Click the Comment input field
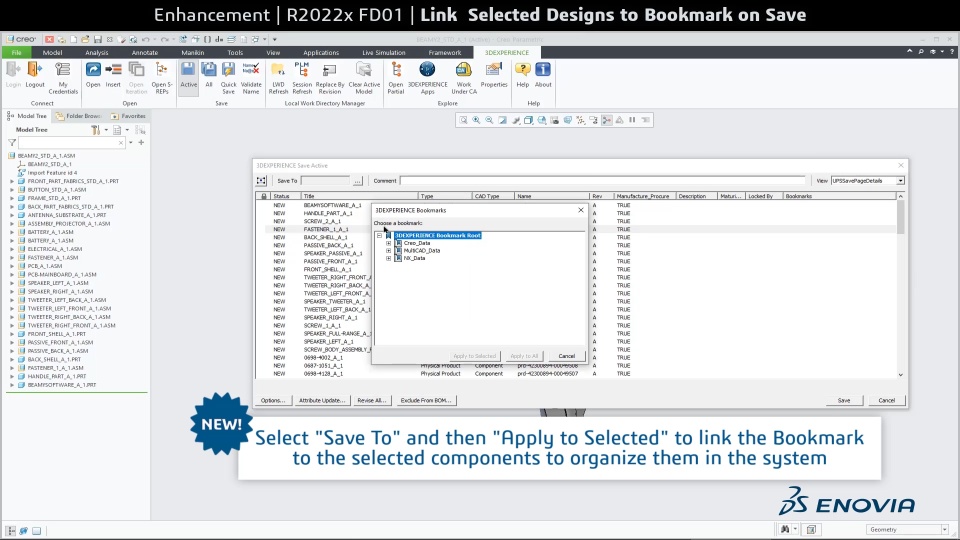The image size is (960, 540). click(603, 181)
